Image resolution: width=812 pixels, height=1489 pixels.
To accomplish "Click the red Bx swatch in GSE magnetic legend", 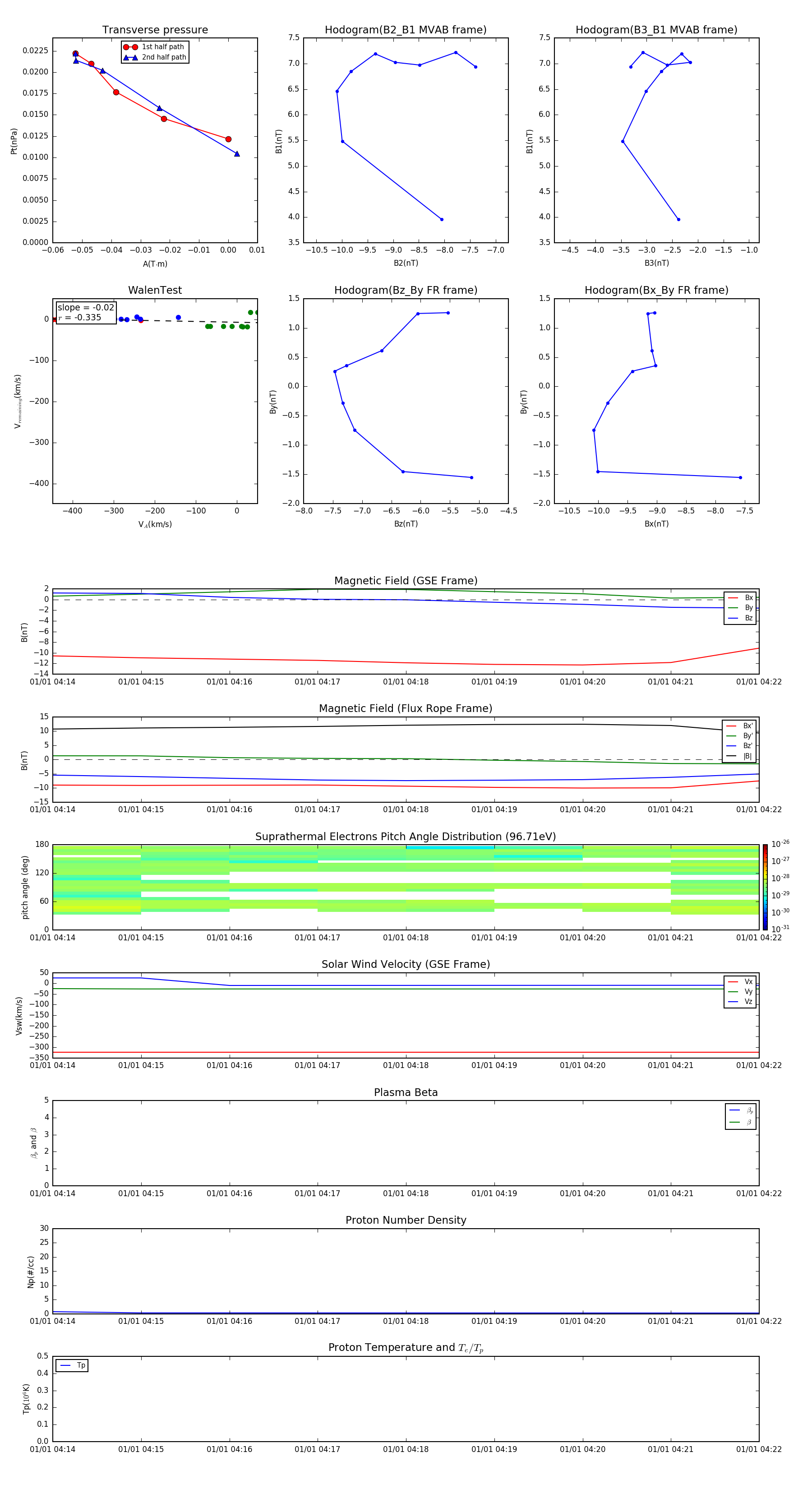I will click(733, 598).
